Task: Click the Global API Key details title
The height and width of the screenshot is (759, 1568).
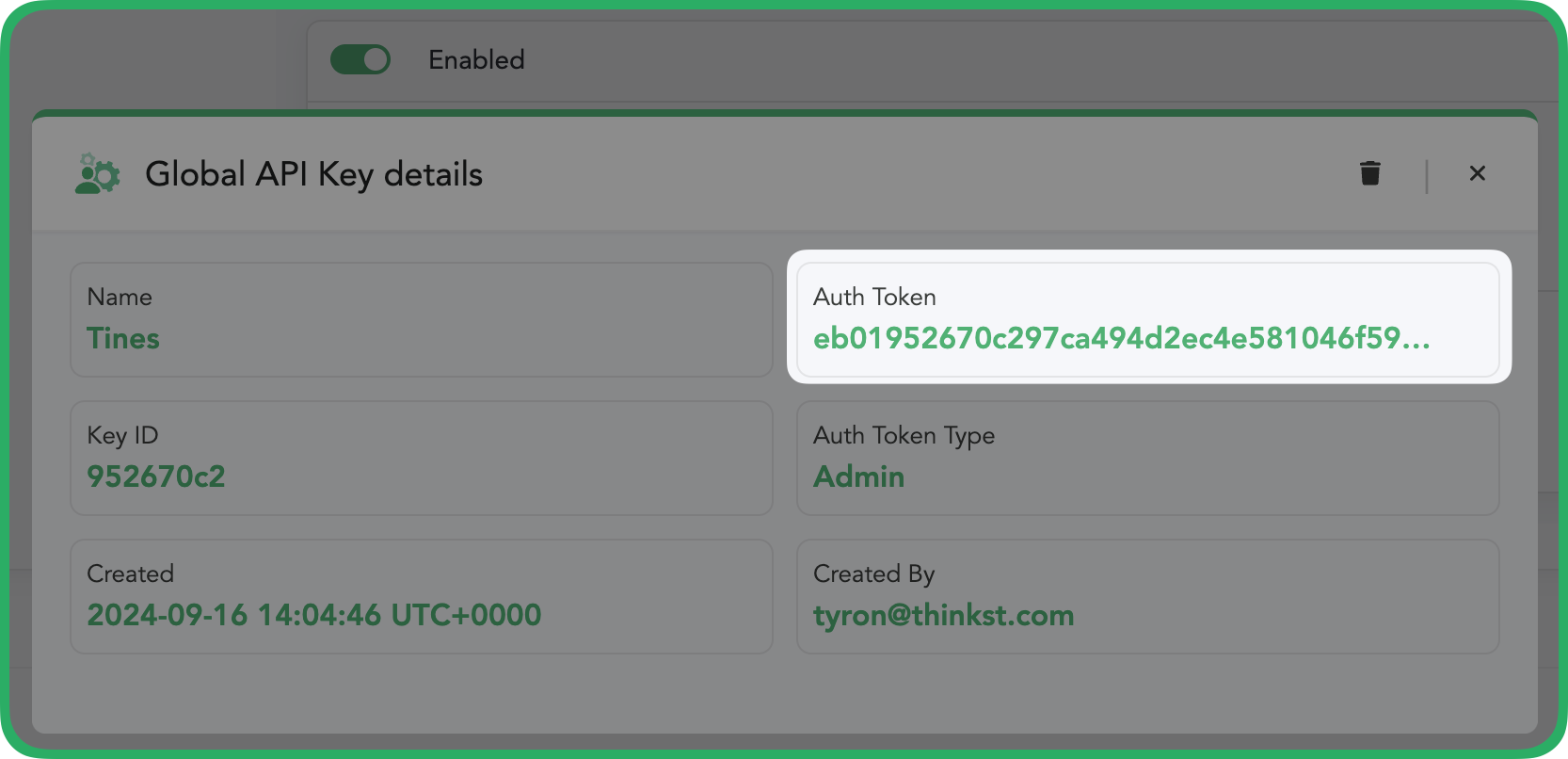Action: point(314,175)
